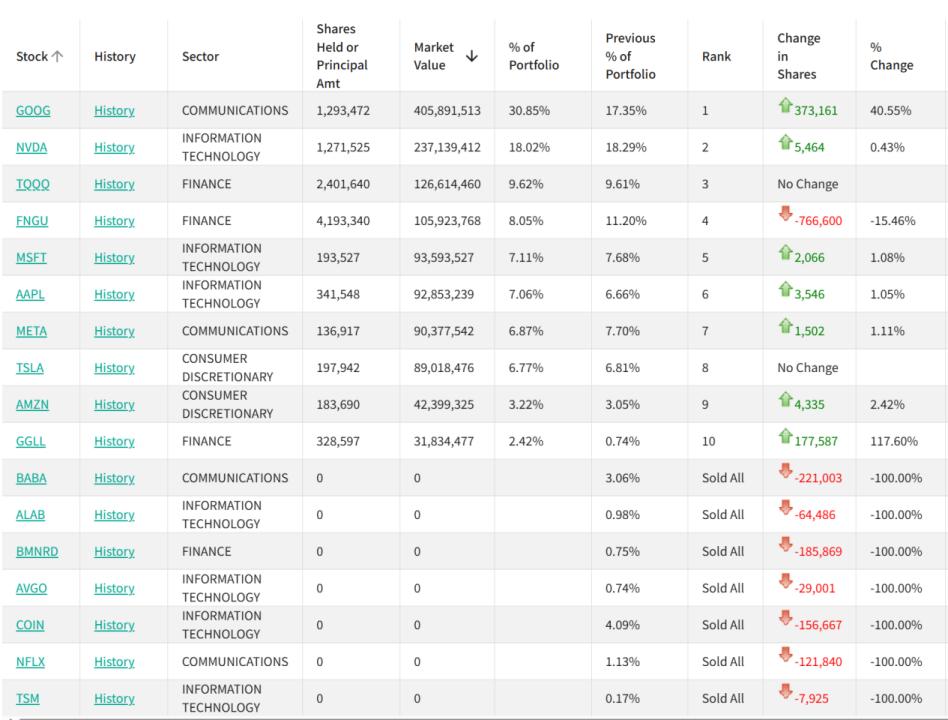The width and height of the screenshot is (948, 720).
Task: Open History link for NFLX
Action: (x=114, y=662)
